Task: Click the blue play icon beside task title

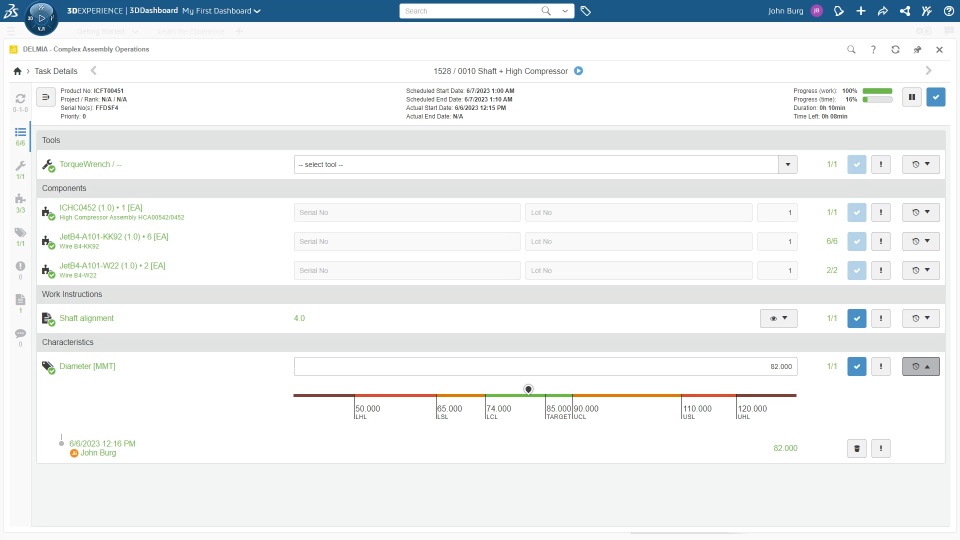Action: click(x=578, y=71)
